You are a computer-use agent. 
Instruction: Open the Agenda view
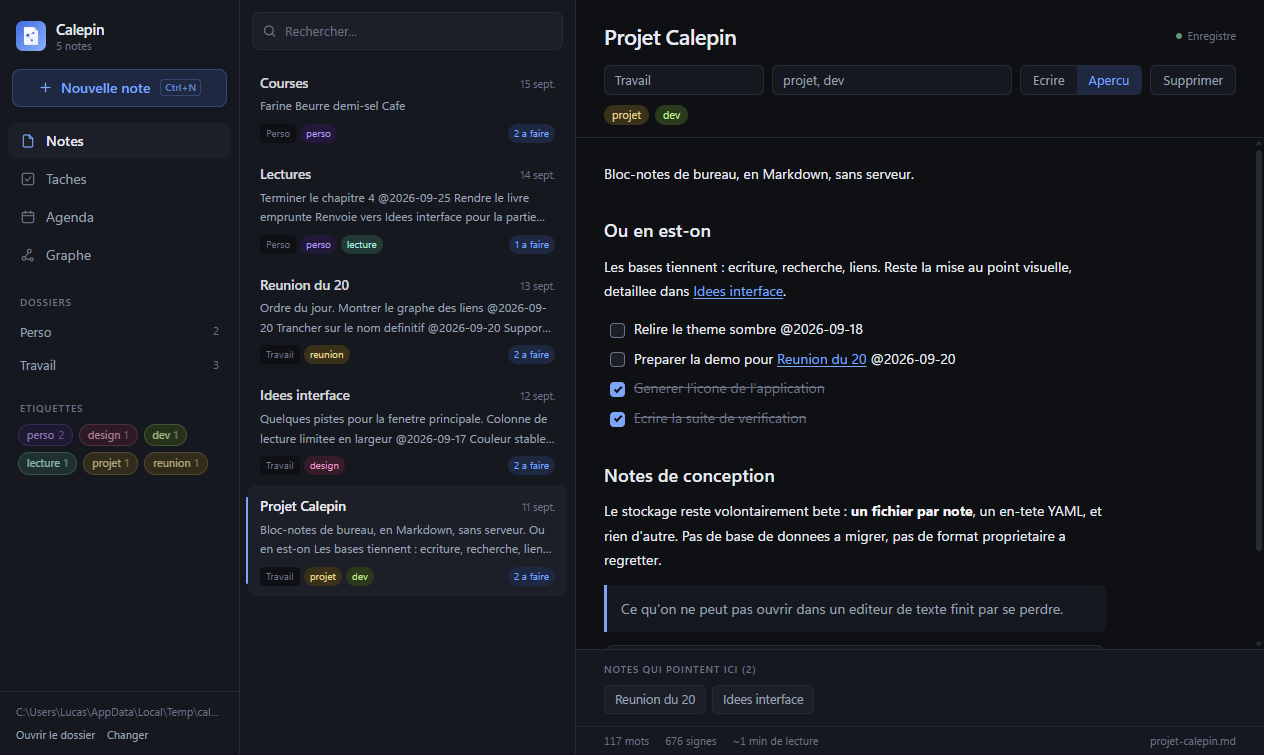pos(119,217)
